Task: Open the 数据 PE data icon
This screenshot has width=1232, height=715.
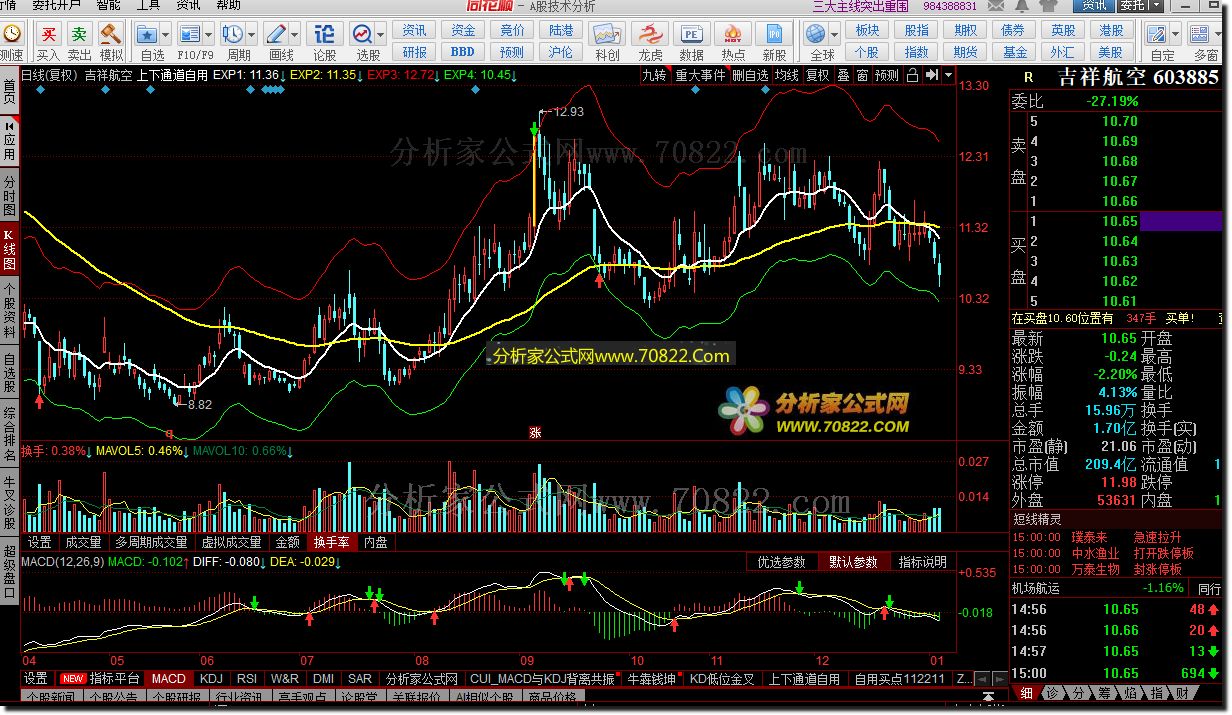Action: 691,34
